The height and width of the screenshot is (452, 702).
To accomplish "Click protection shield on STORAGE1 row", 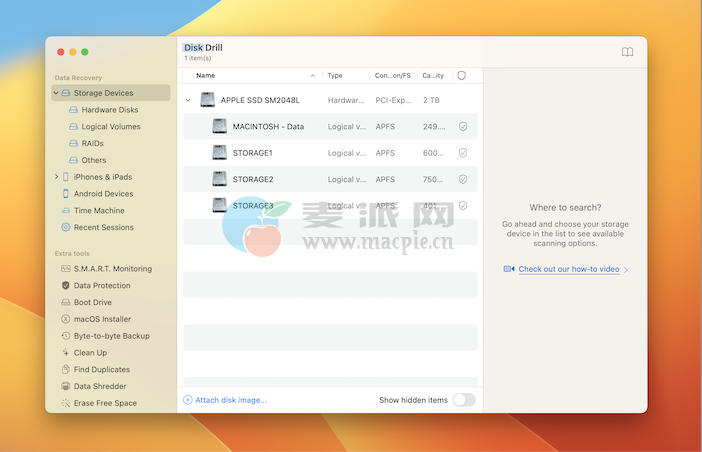I will (x=463, y=153).
